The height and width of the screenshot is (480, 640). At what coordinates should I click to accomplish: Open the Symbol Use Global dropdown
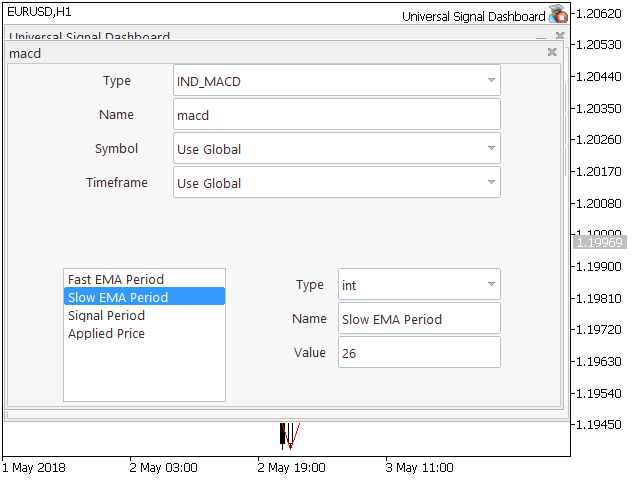tap(337, 148)
